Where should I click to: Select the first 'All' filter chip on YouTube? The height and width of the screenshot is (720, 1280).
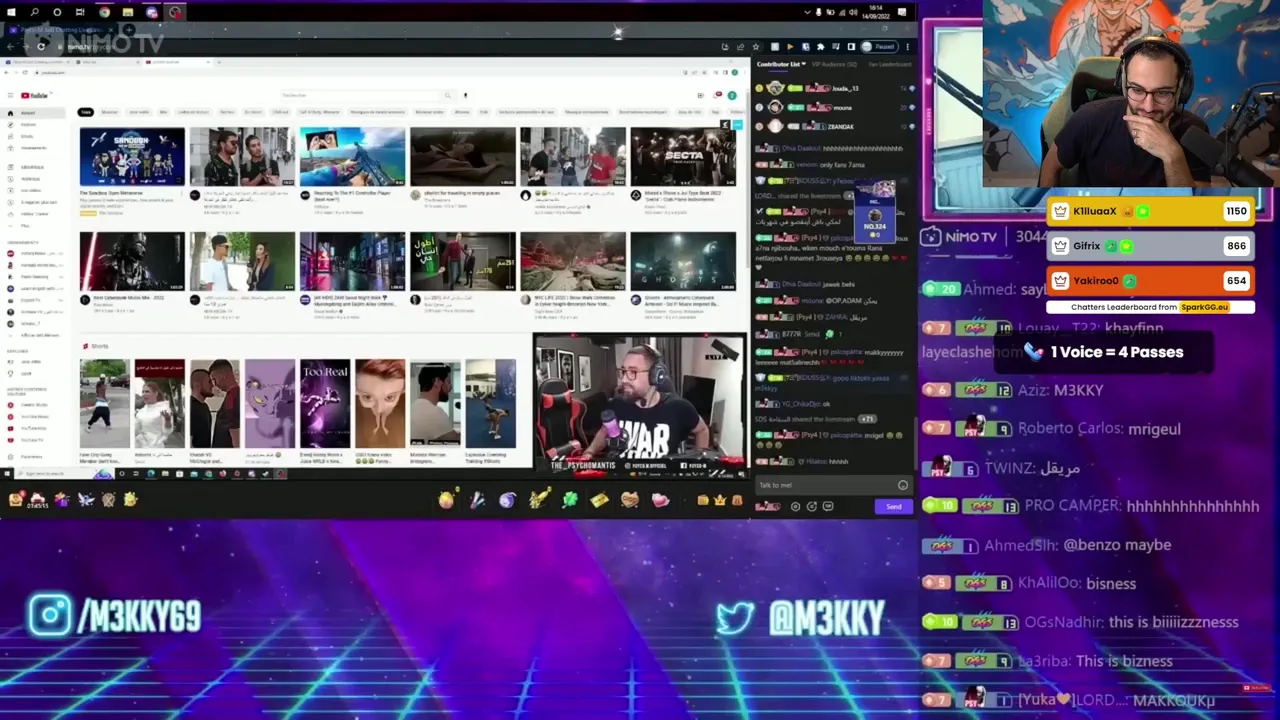coord(86,112)
